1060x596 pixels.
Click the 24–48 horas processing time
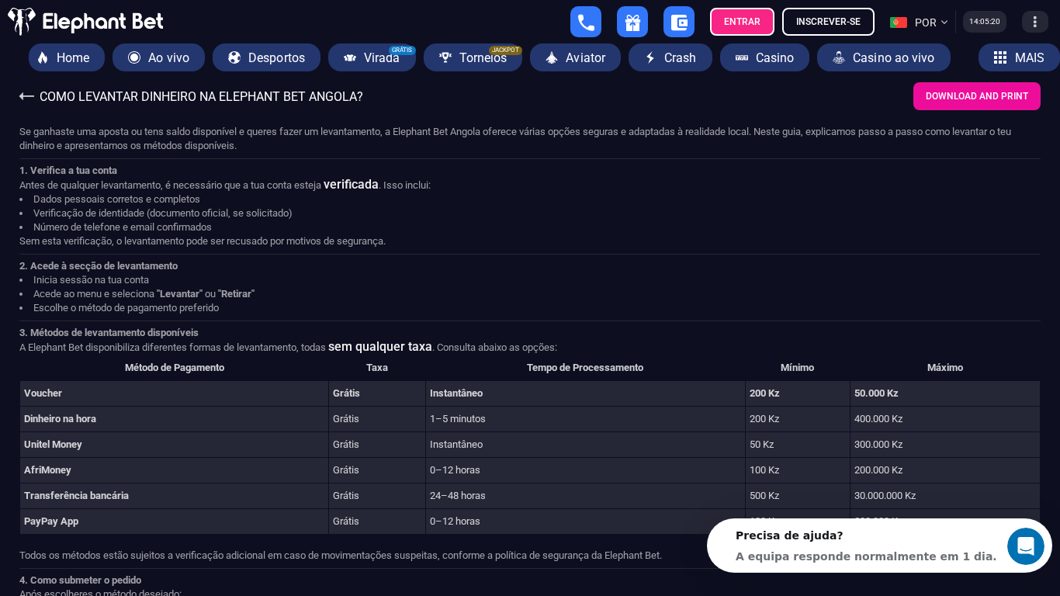click(458, 496)
